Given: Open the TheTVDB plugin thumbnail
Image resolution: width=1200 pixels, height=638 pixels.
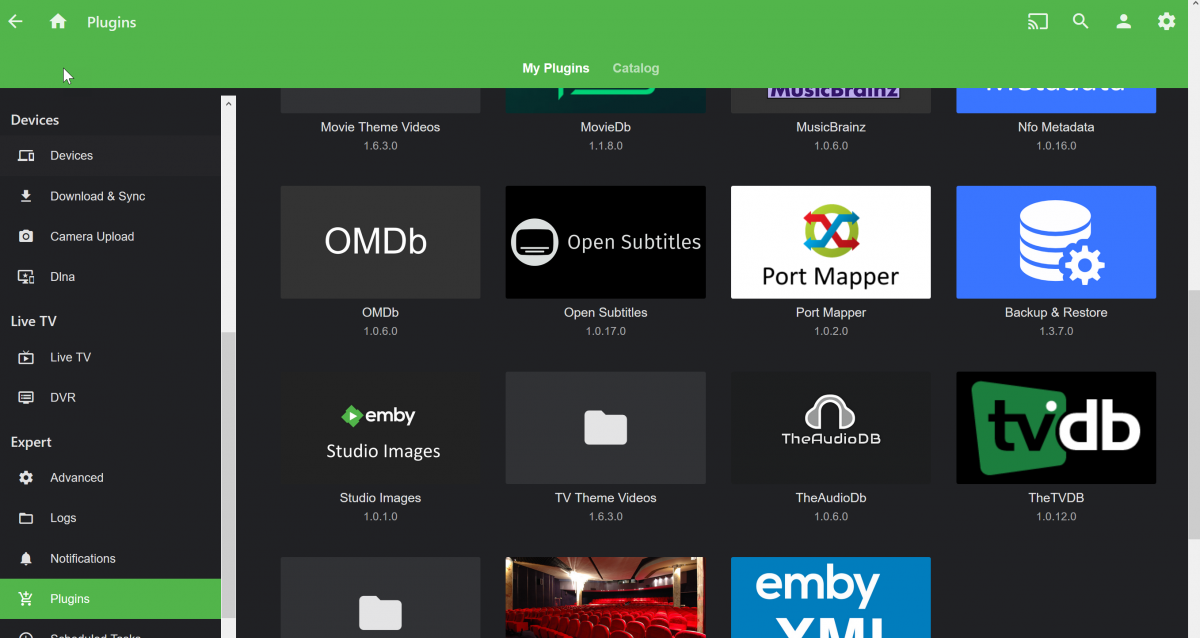Looking at the screenshot, I should (x=1056, y=428).
